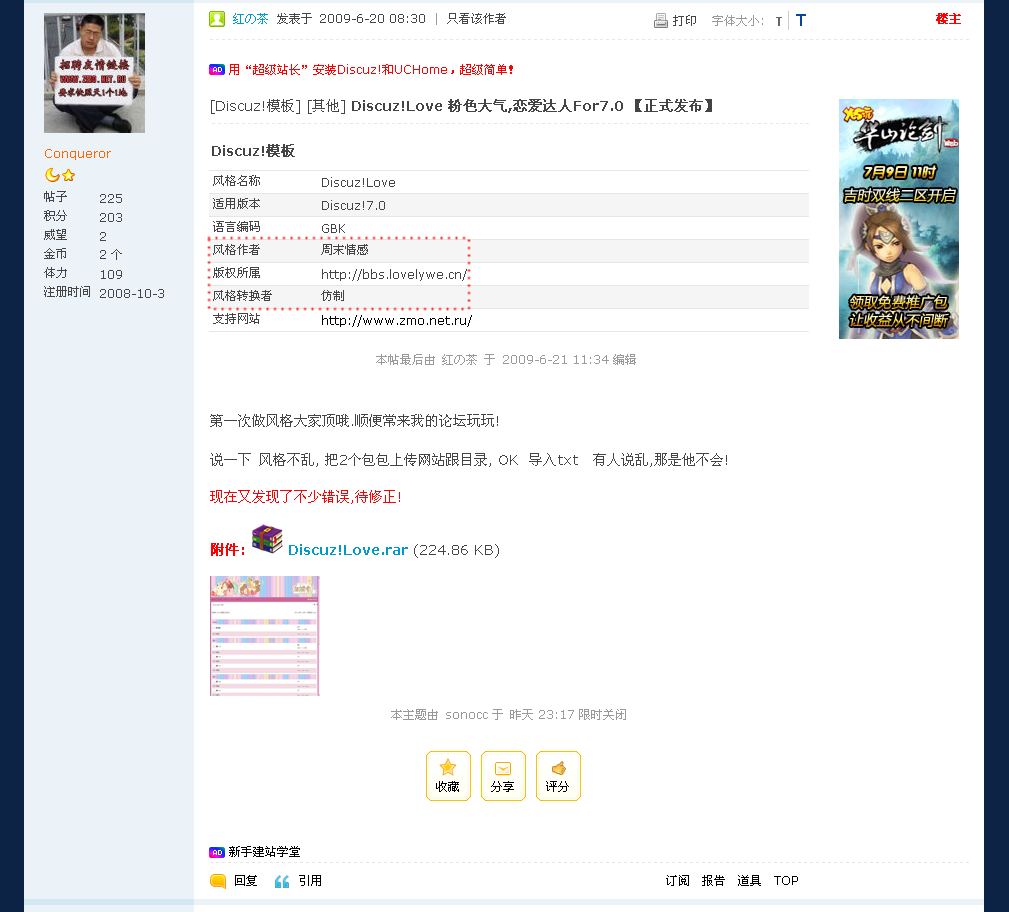The height and width of the screenshot is (912, 1009).
Task: Click the 风格作者 value 周末情感
Action: pyautogui.click(x=345, y=250)
